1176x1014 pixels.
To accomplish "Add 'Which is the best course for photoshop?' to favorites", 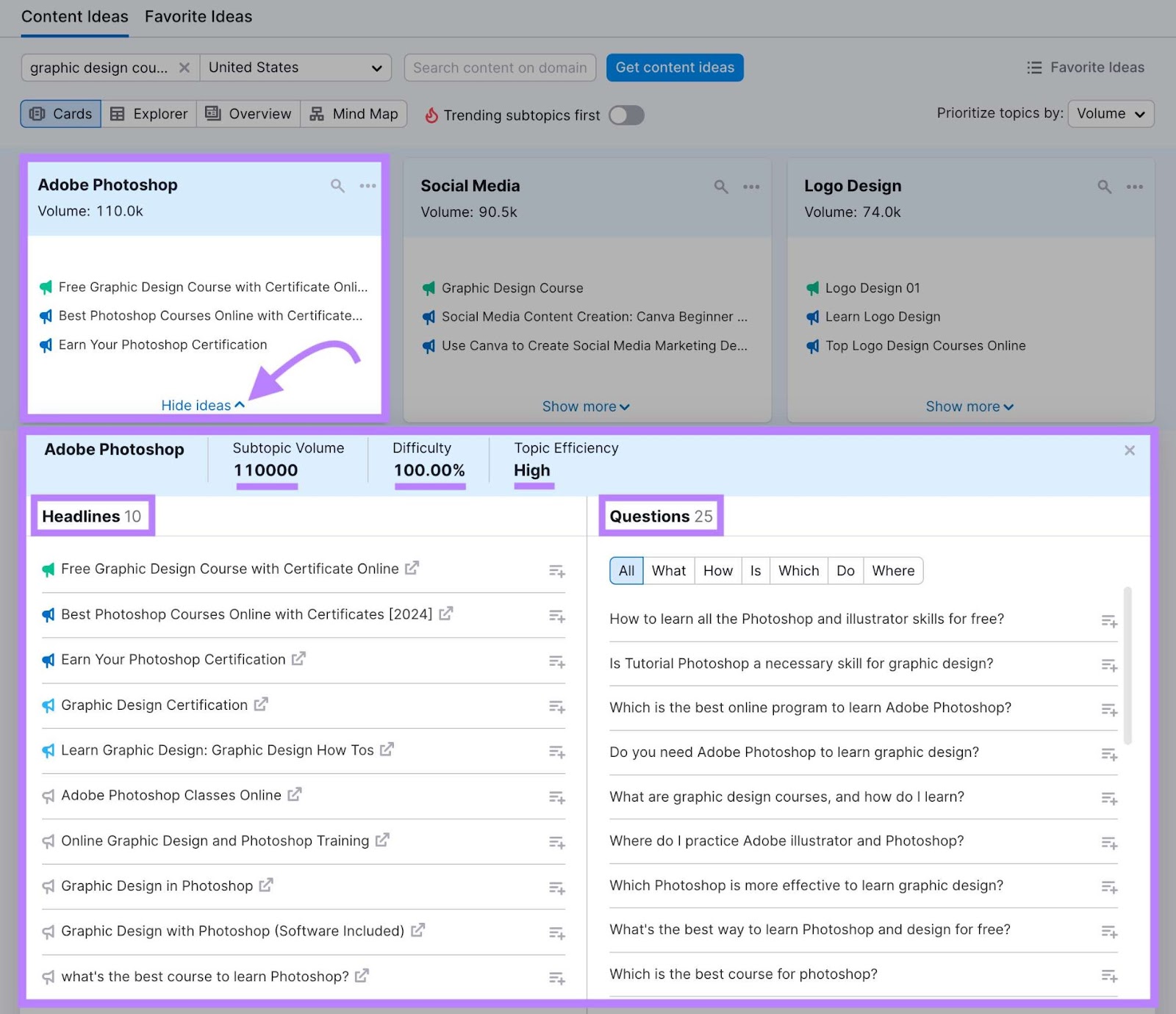I will [x=1109, y=976].
